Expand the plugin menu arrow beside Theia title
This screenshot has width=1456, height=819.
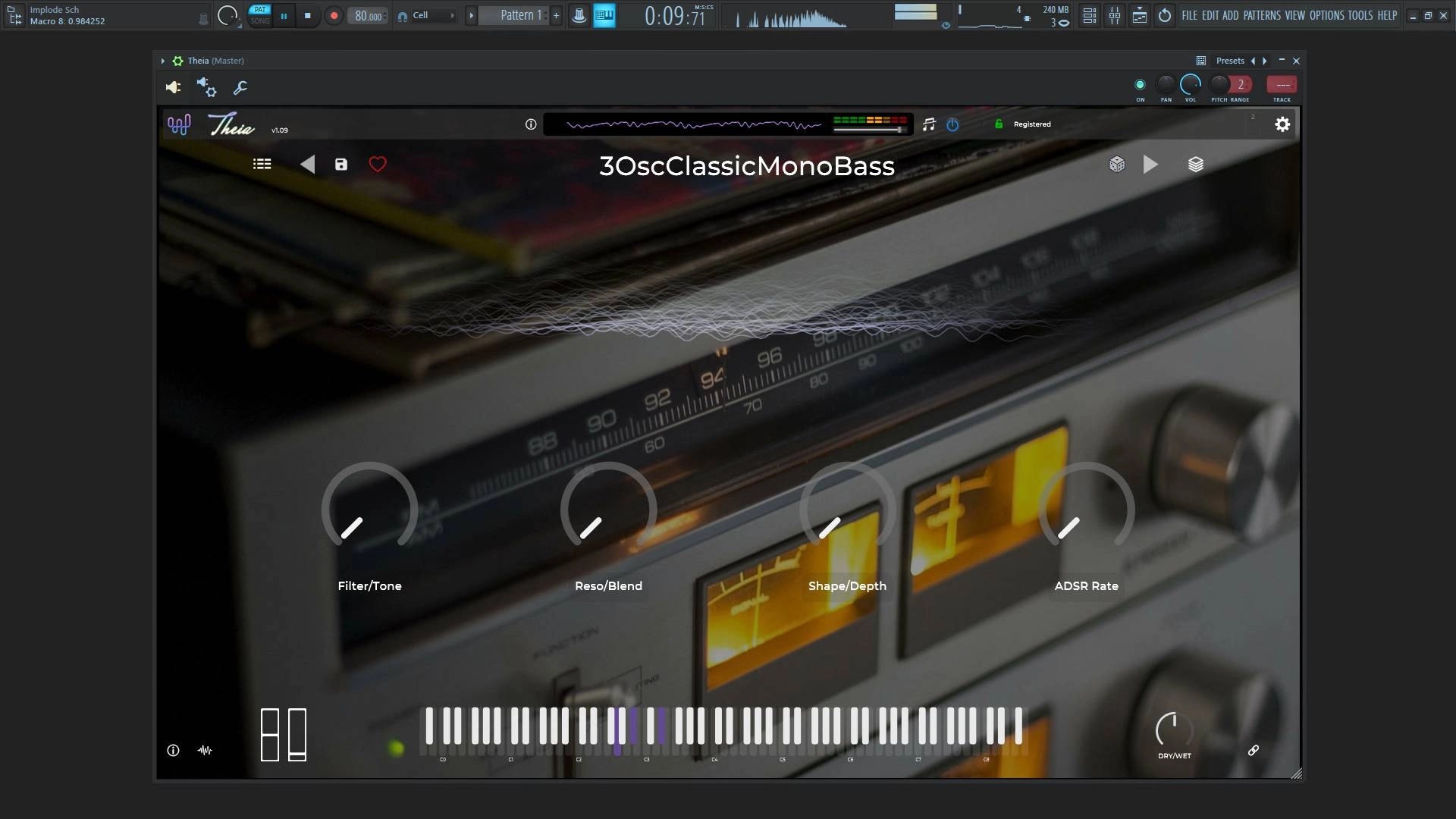[162, 61]
